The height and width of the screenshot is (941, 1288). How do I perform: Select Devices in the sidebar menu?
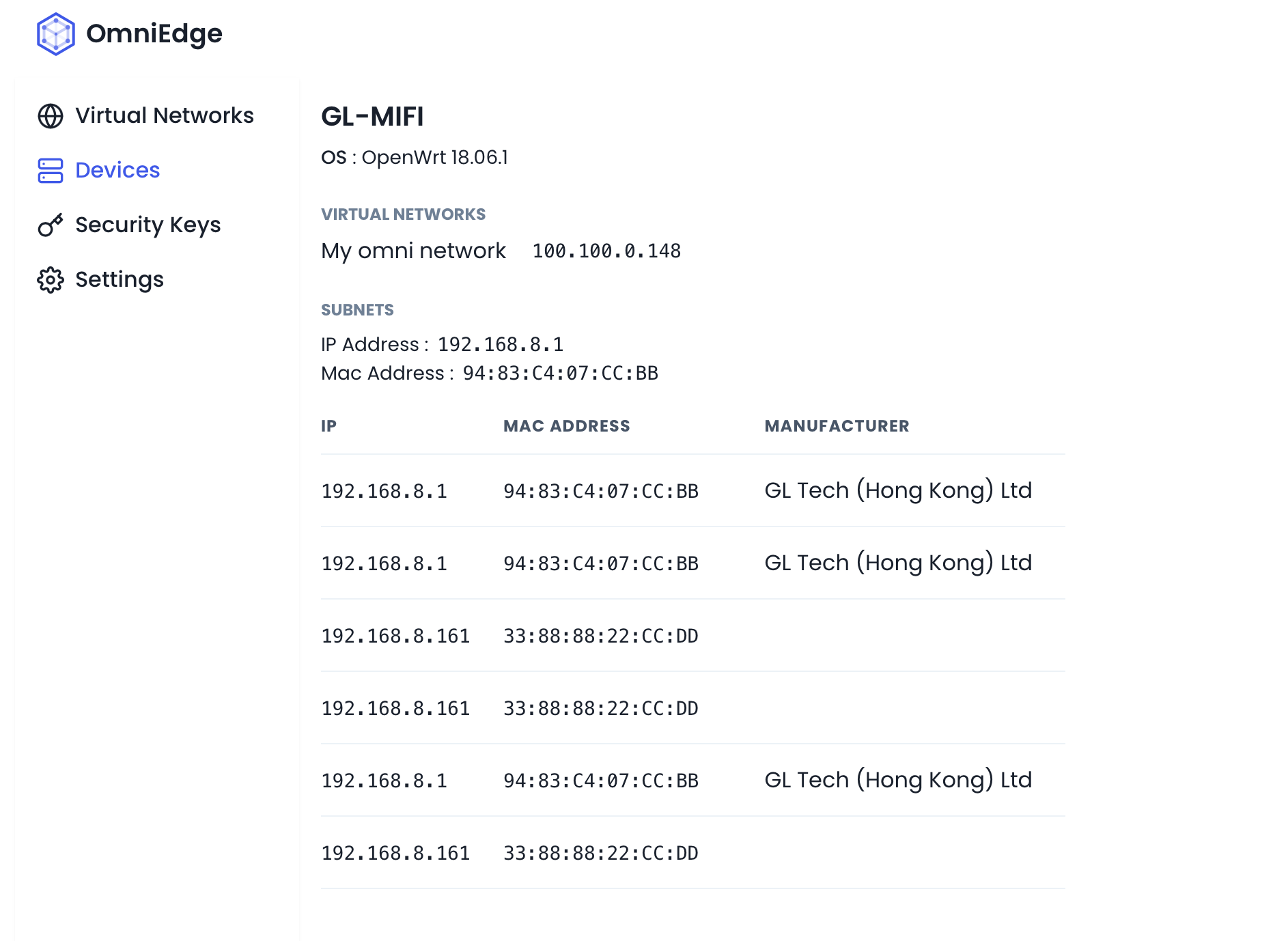click(x=117, y=170)
